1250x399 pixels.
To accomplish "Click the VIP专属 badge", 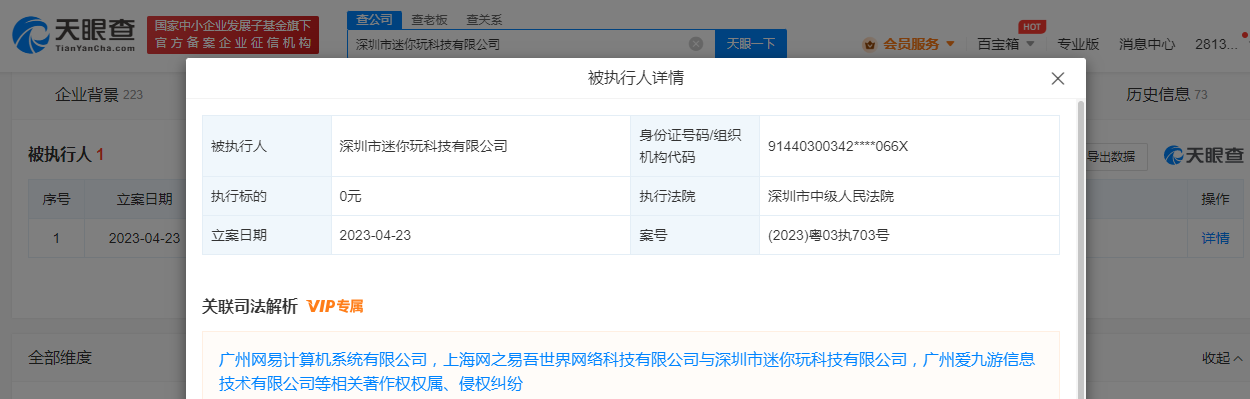I will coord(335,306).
